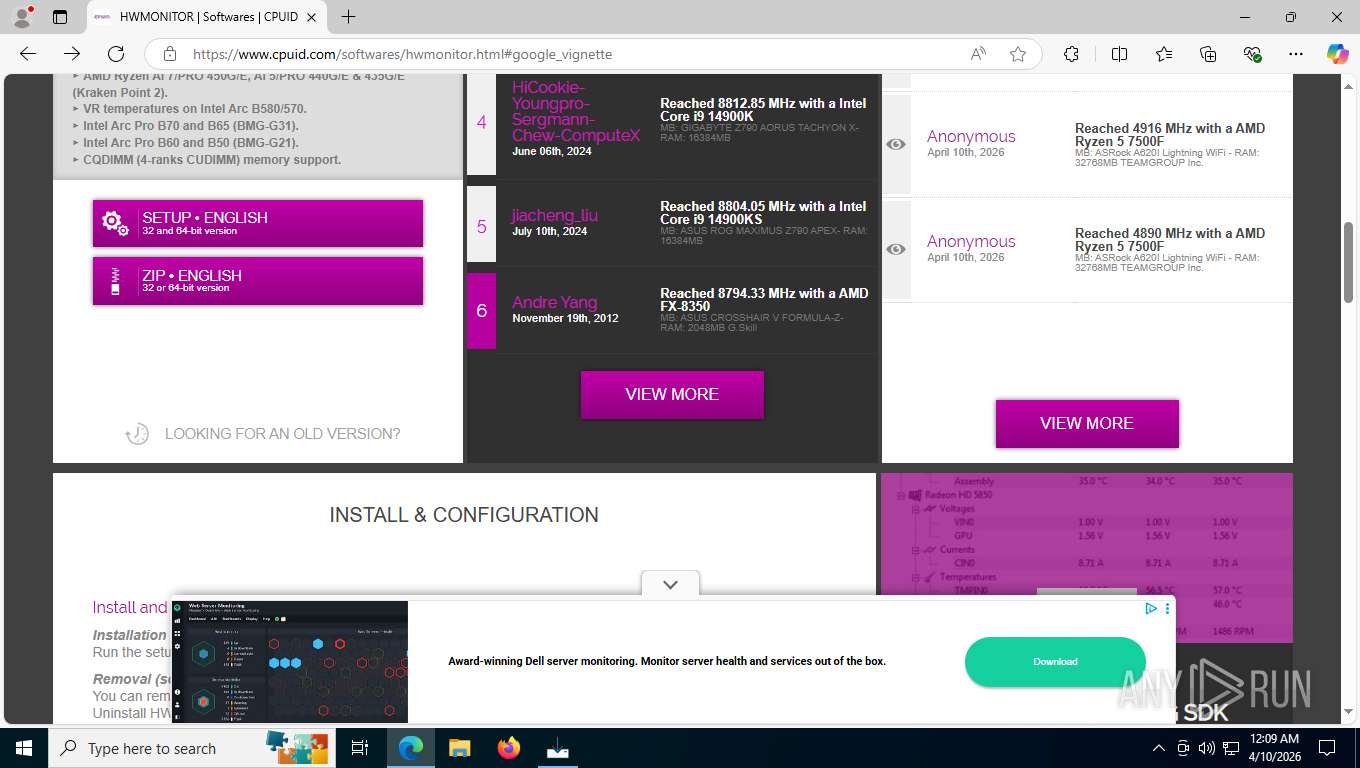Open Andre Yang profile link
Viewport: 1360px width, 768px height.
click(554, 302)
